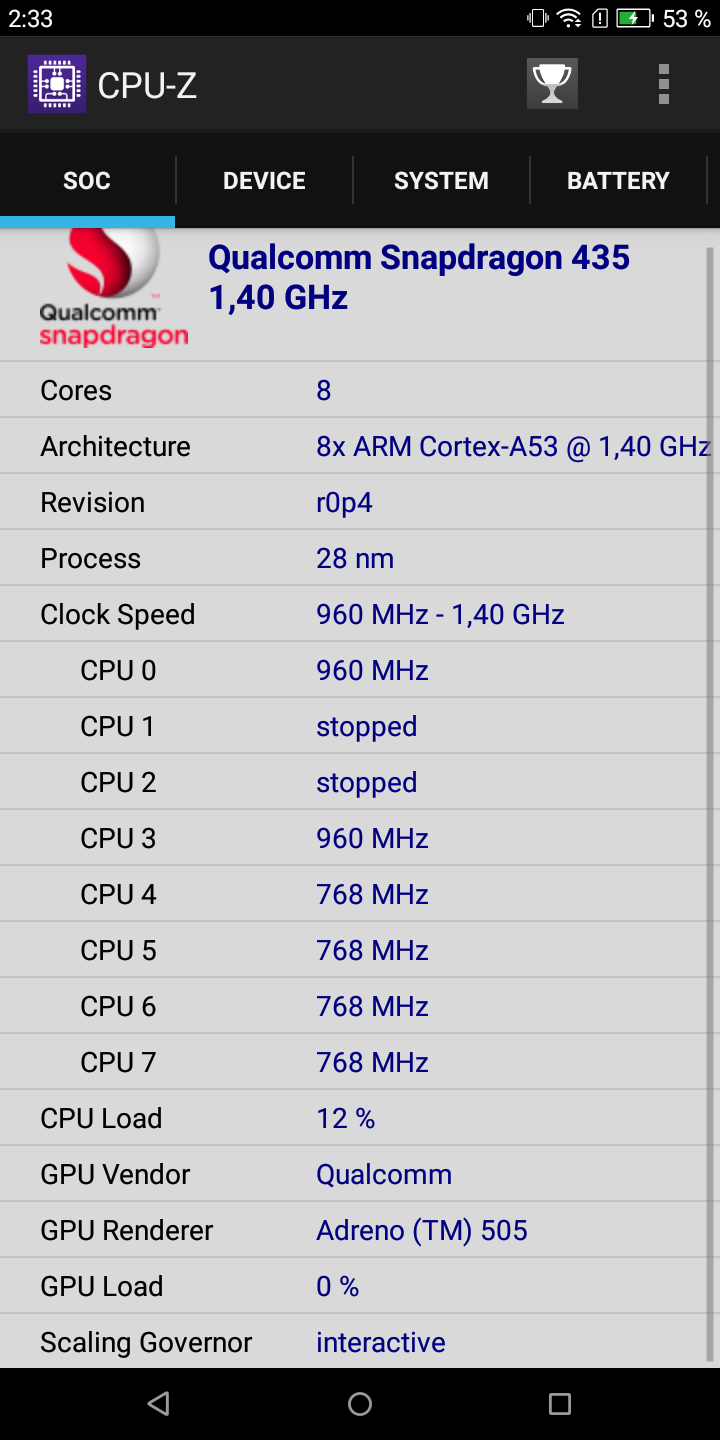Tap the Android back navigation button
Screen dimensions: 720x1440
(x=158, y=1404)
